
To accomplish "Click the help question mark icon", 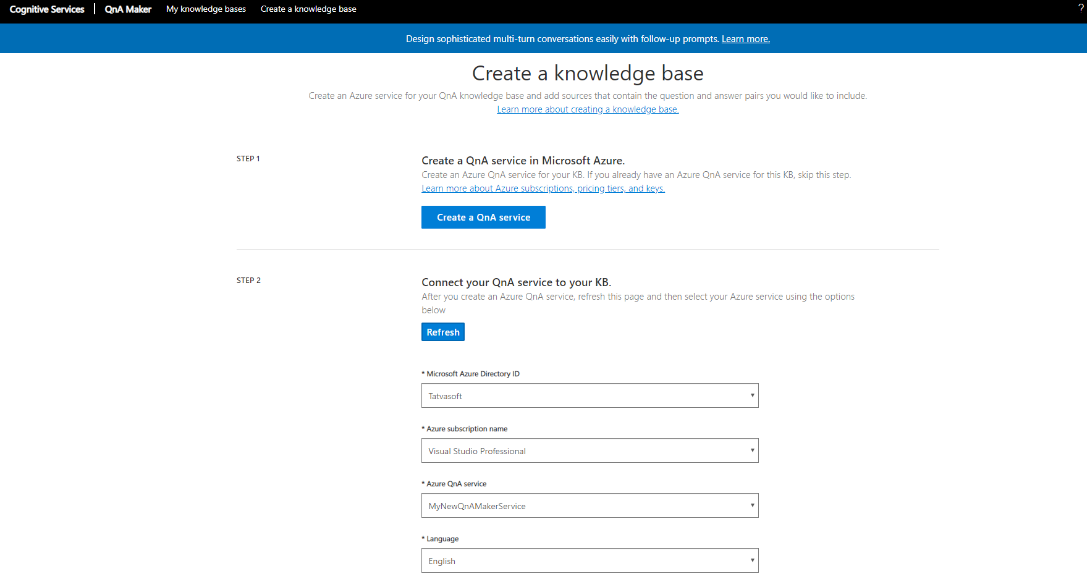I will [x=1081, y=8].
